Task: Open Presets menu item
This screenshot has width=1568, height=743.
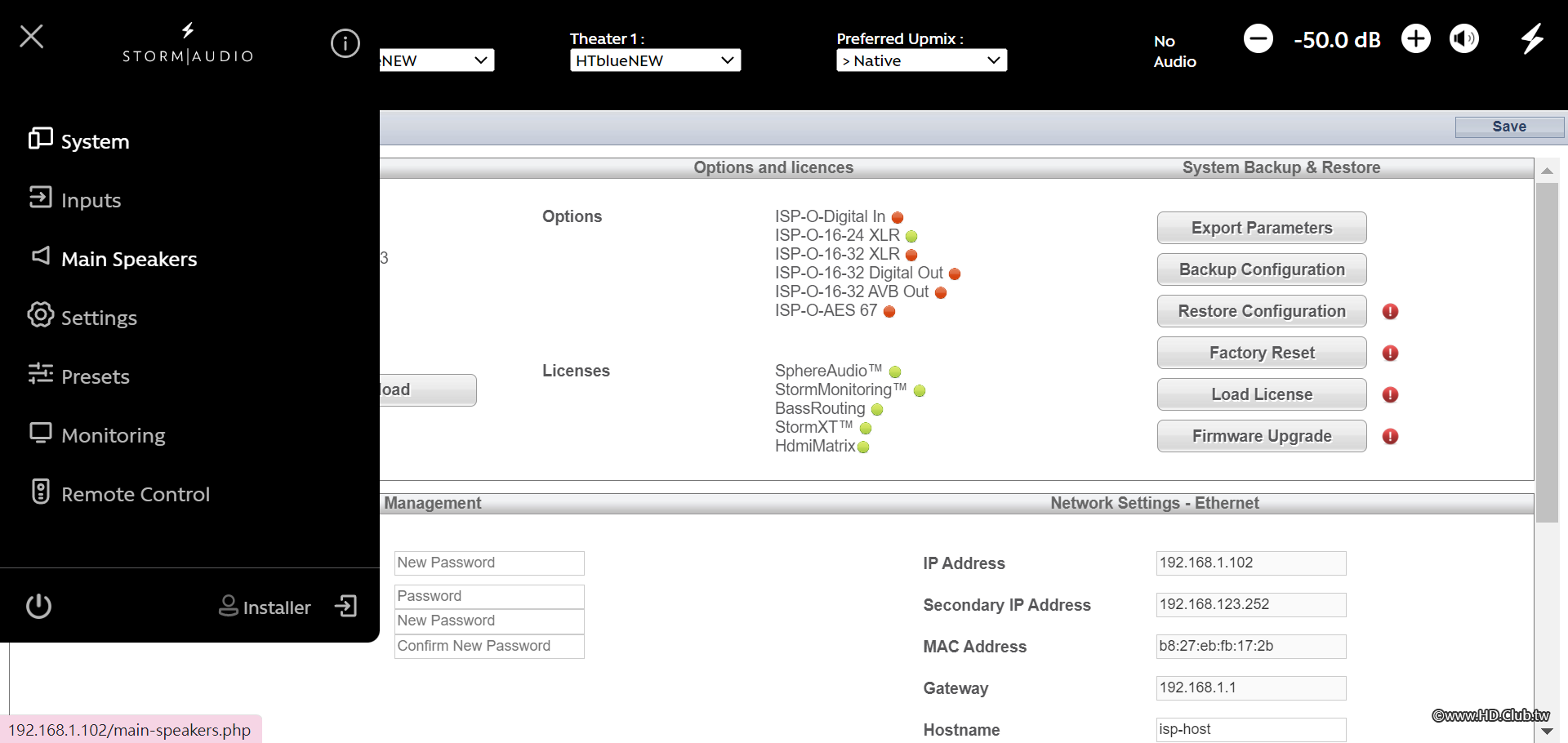Action: coord(96,376)
